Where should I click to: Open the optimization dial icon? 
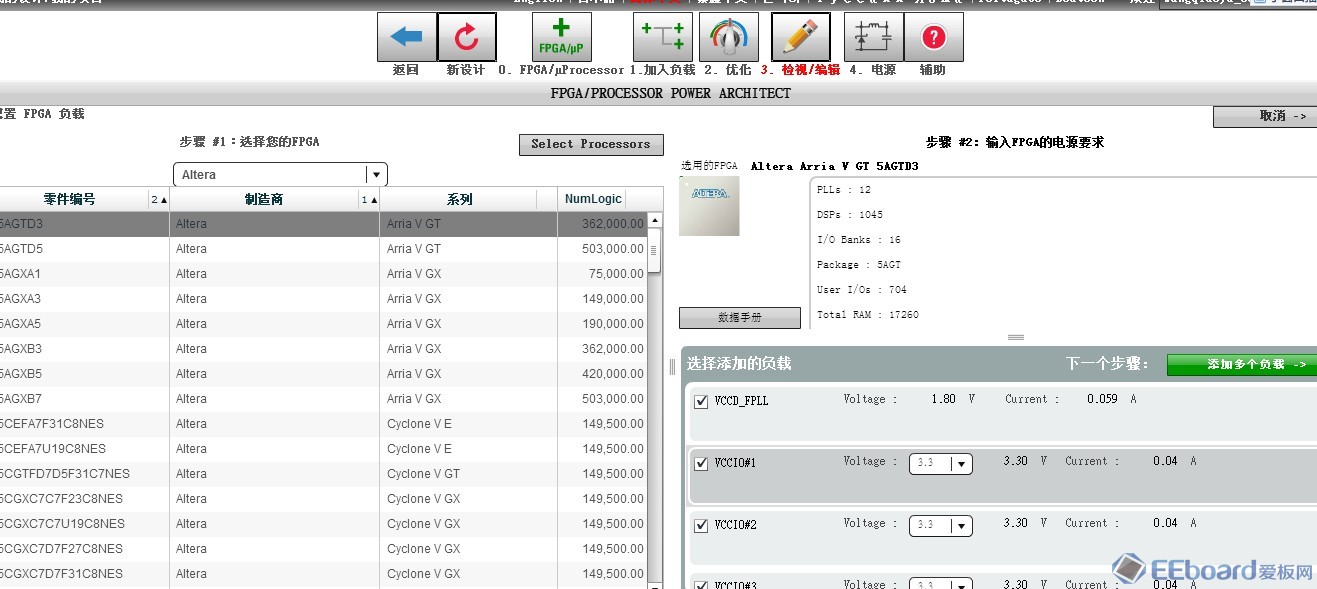point(728,37)
